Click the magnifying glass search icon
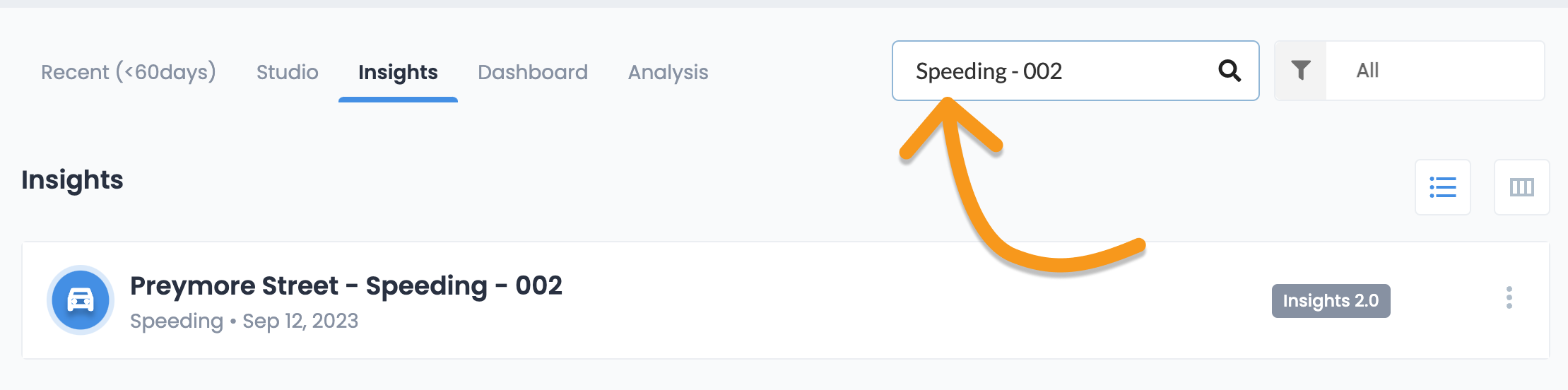 point(1230,71)
